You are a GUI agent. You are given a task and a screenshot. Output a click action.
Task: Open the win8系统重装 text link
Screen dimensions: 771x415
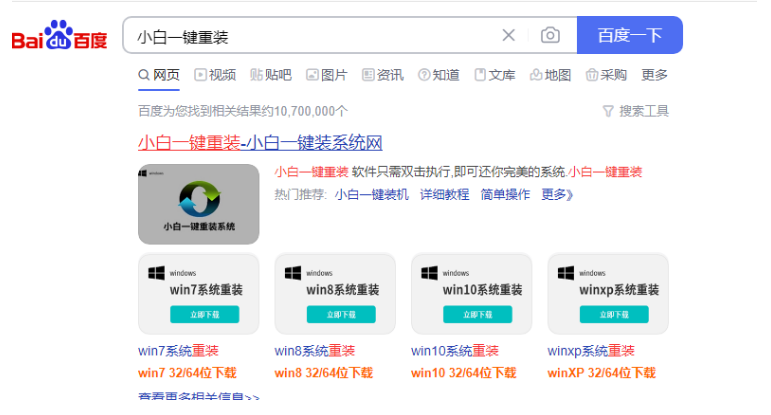[x=315, y=351]
